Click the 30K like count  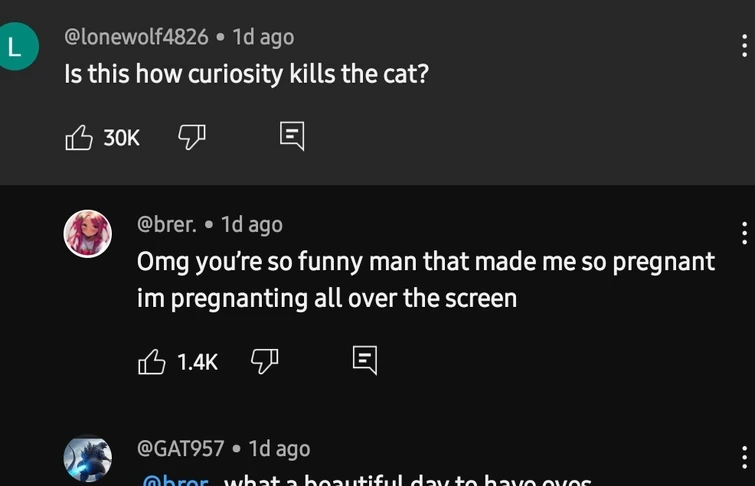(122, 138)
